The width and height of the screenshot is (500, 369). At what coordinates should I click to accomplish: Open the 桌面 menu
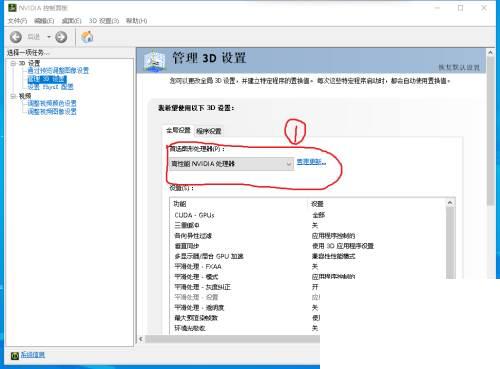coord(71,21)
